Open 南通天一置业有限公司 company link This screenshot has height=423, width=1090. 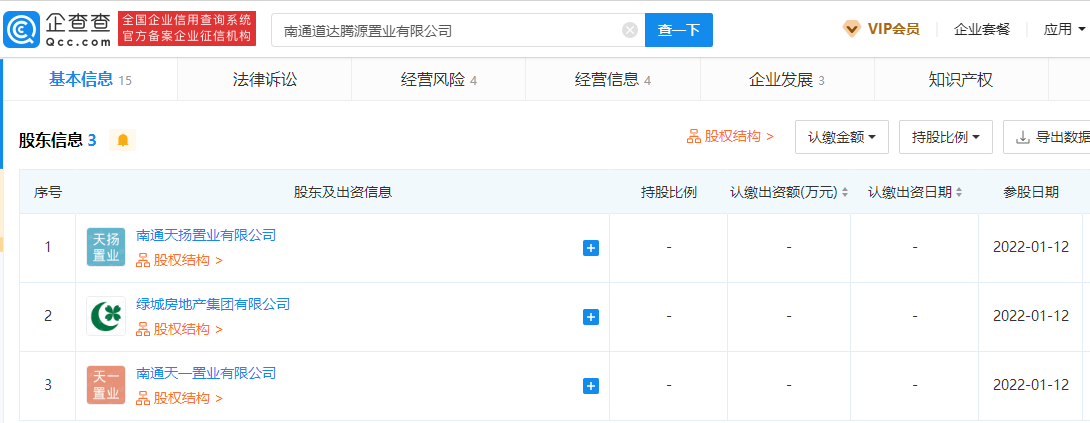click(206, 373)
